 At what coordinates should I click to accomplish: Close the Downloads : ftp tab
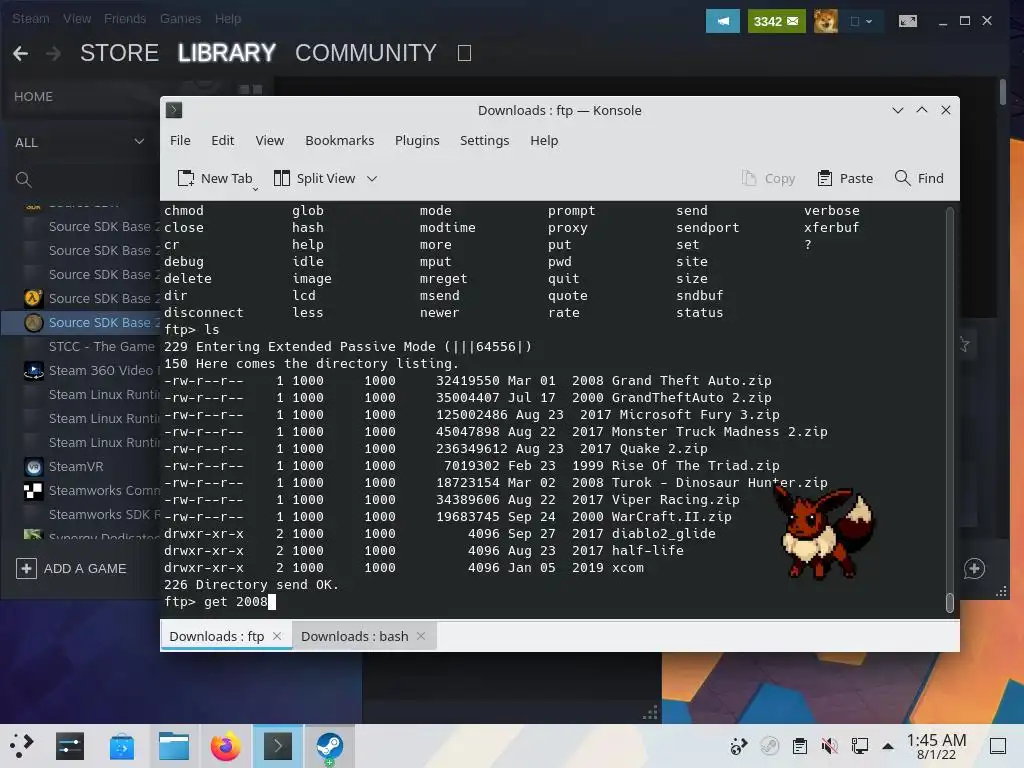[277, 636]
